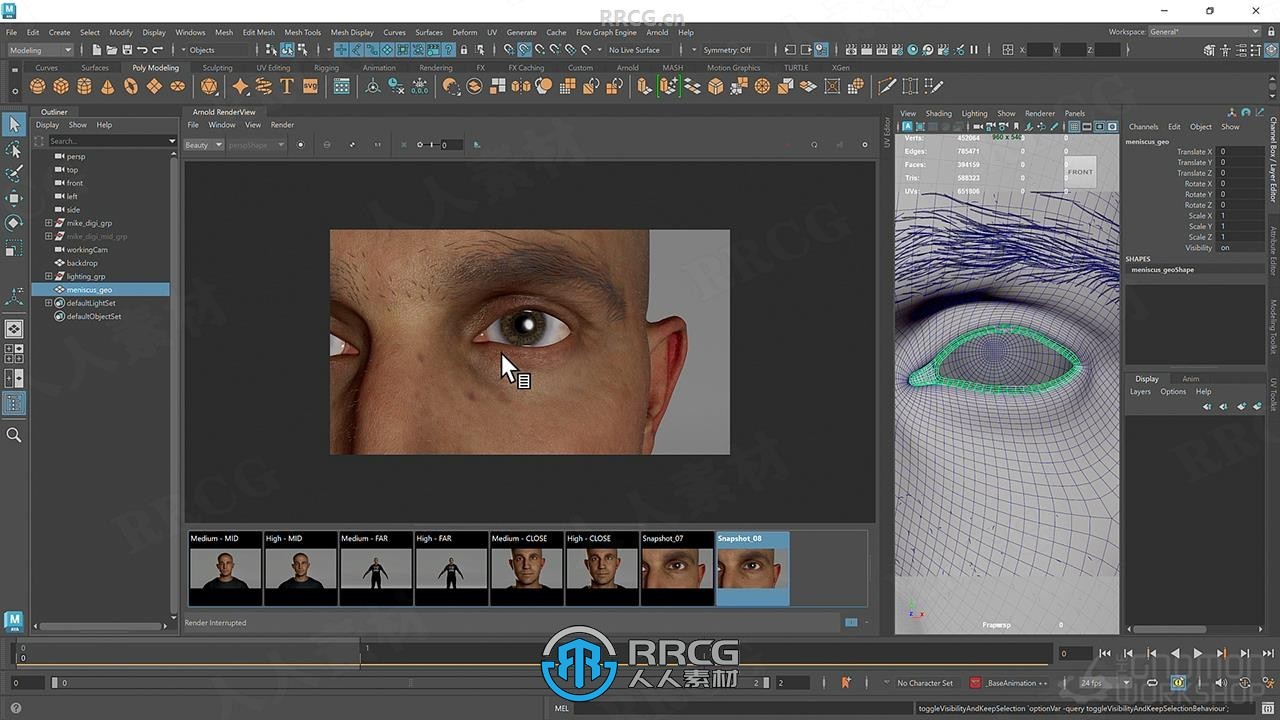The height and width of the screenshot is (720, 1280).
Task: Switch to the XGen shelf tab
Action: (841, 68)
